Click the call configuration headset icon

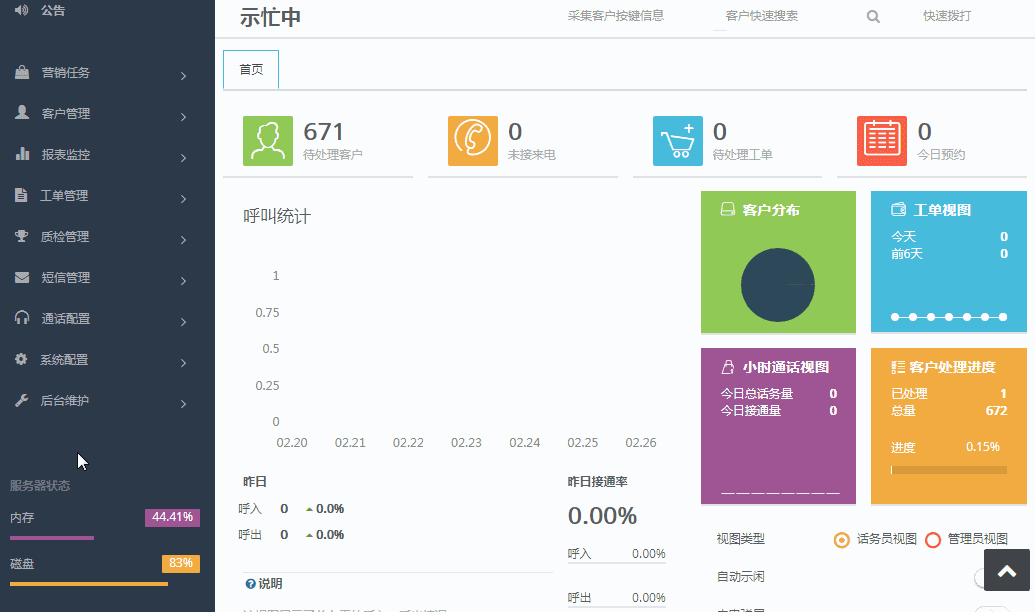(x=22, y=318)
